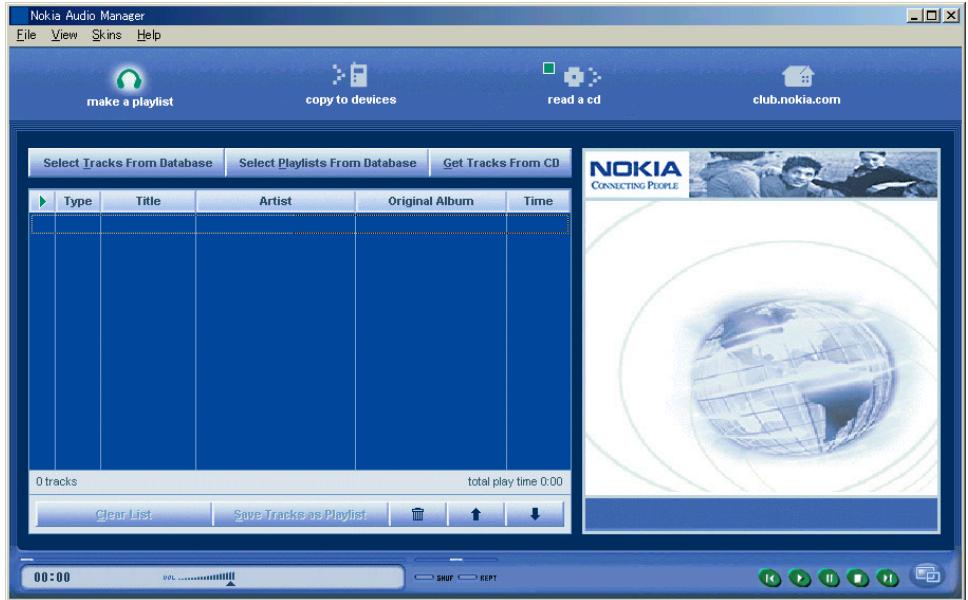
Task: Move selected track down with arrow
Action: point(535,514)
